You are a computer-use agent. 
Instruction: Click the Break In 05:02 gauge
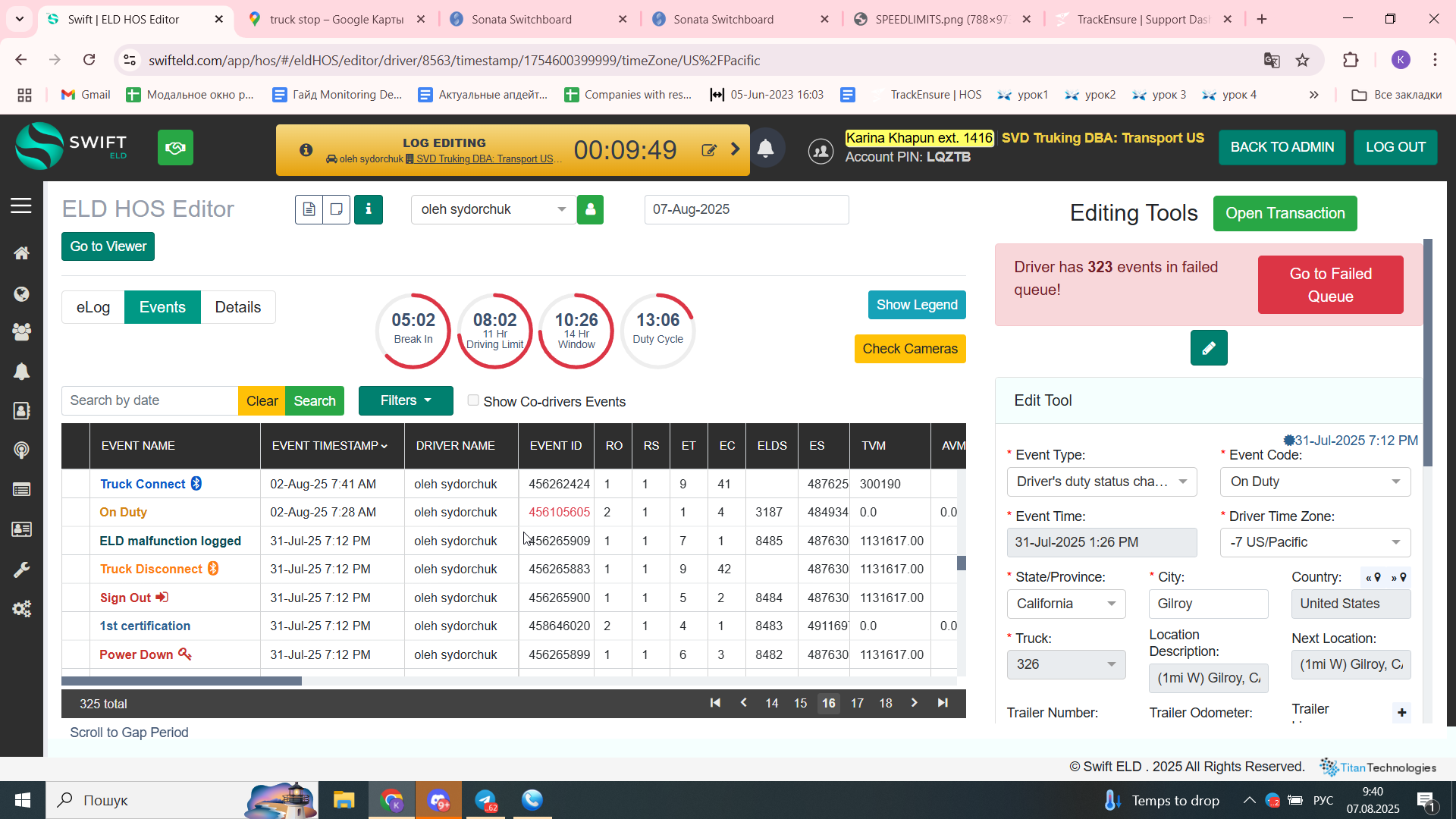pyautogui.click(x=413, y=331)
